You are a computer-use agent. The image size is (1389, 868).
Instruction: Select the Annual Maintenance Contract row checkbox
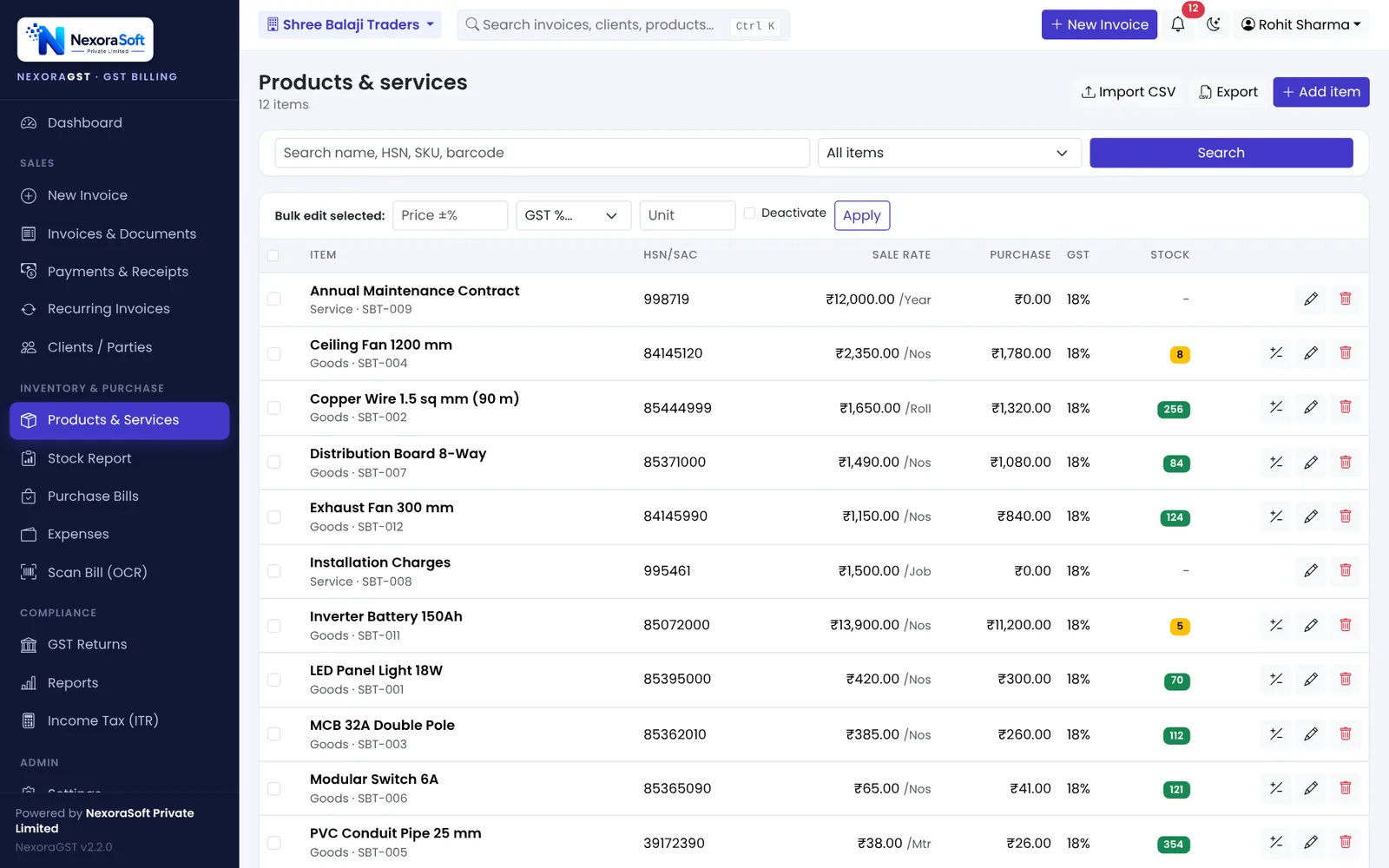273,299
